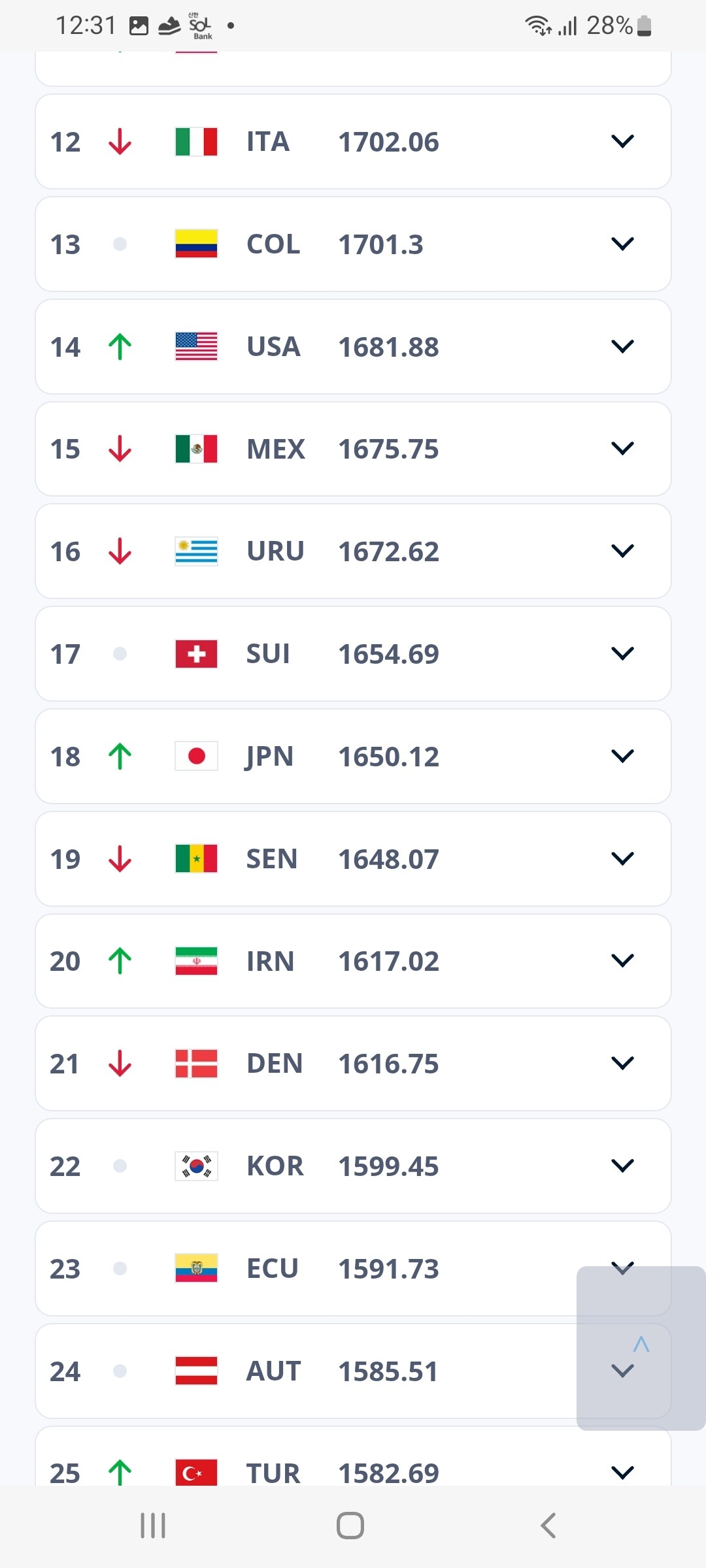Tap the Android home navigation icon
This screenshot has width=706, height=1568.
(x=350, y=1526)
